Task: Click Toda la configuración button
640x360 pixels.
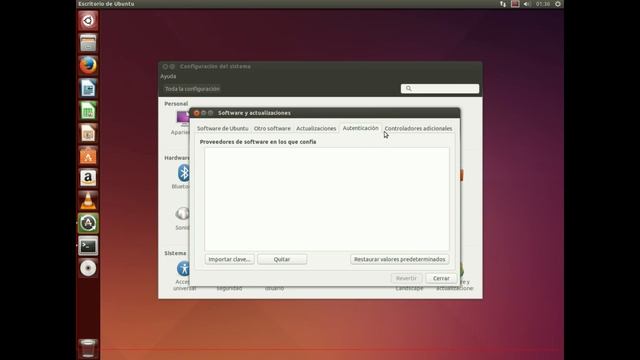Action: click(x=192, y=89)
